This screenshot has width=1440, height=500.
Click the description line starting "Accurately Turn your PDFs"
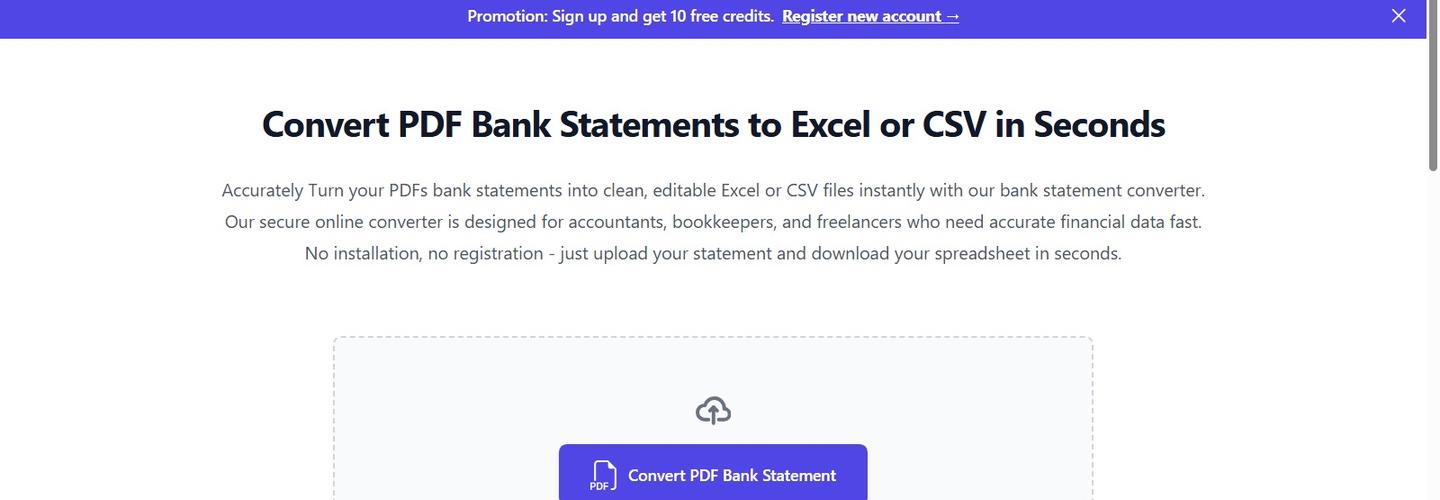click(x=713, y=190)
